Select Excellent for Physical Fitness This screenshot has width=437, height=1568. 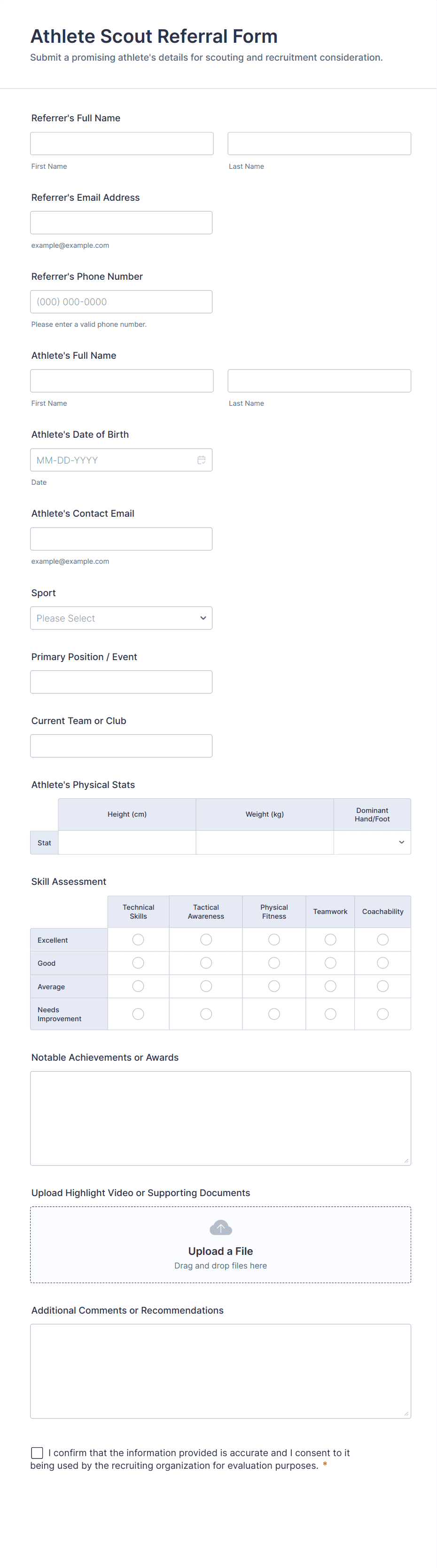point(274,940)
